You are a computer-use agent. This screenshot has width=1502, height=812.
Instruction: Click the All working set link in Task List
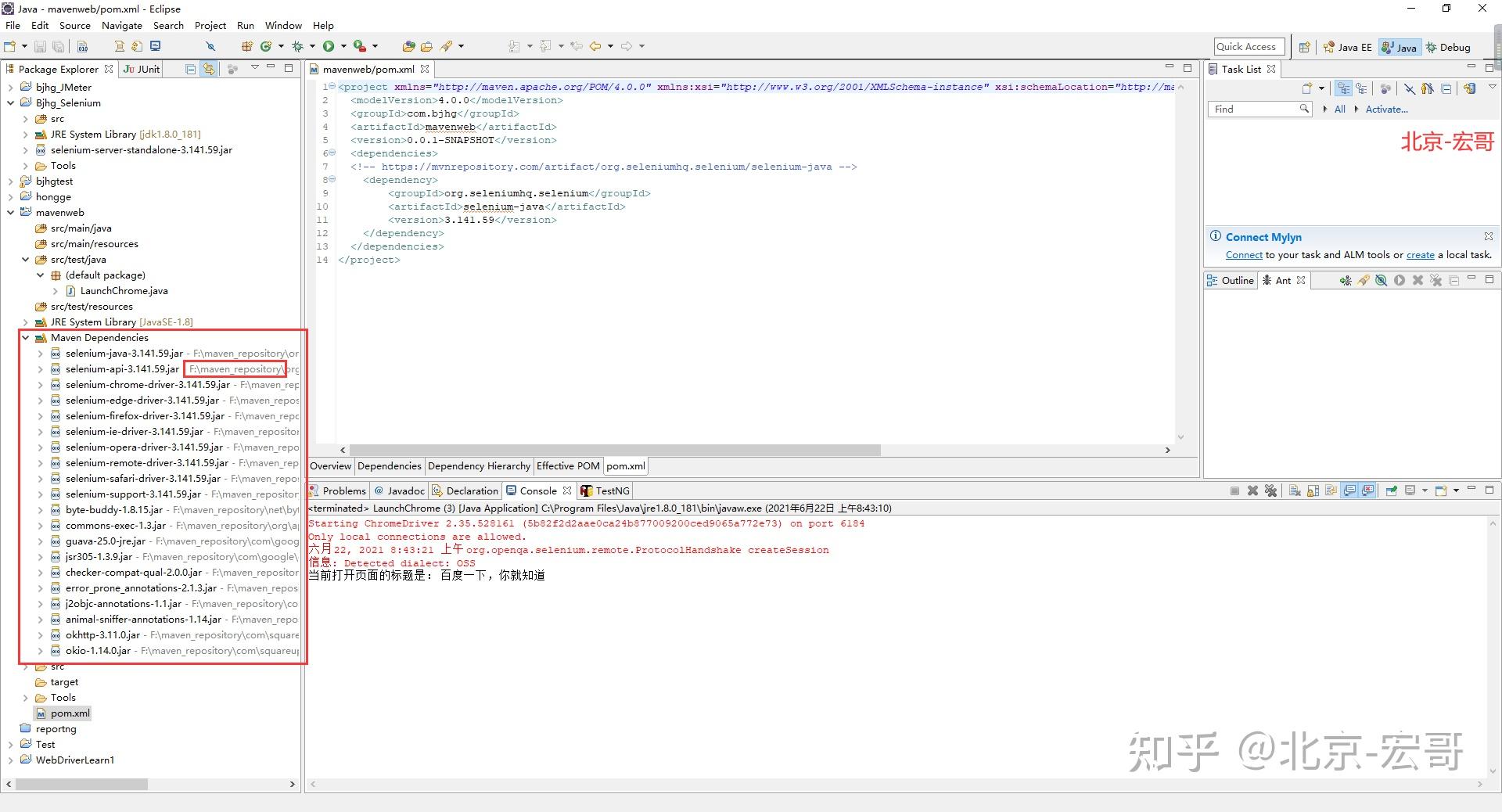tap(1340, 110)
